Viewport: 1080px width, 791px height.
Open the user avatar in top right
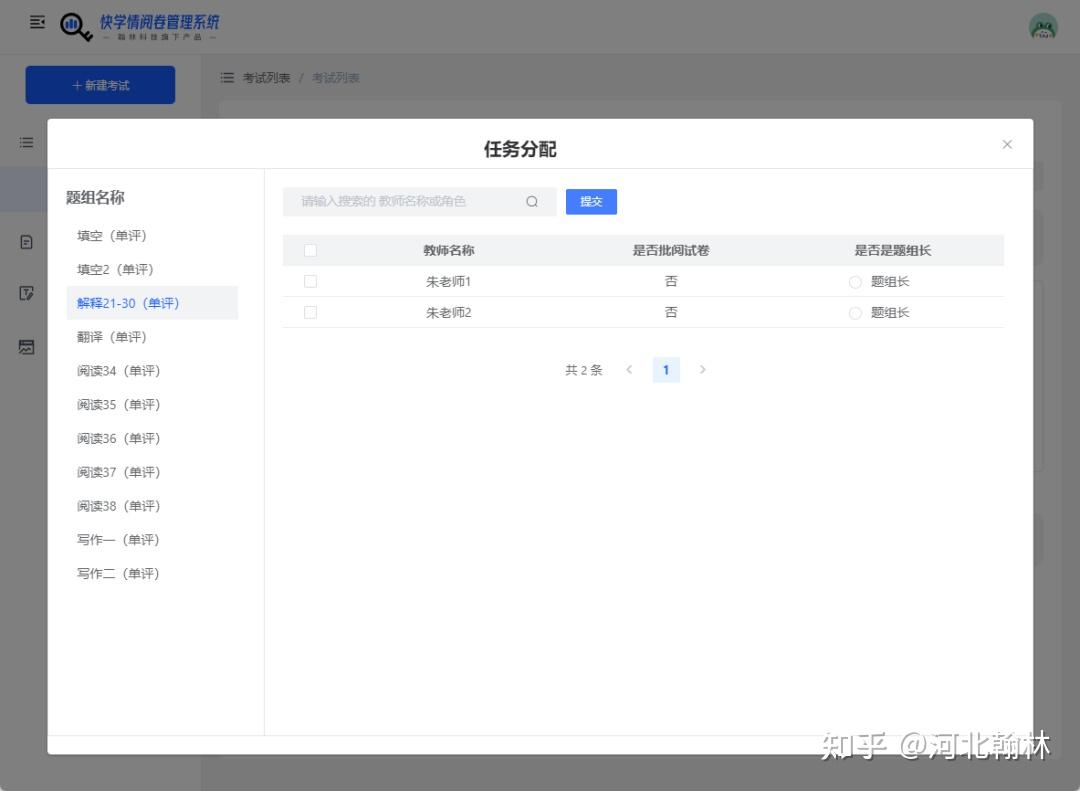1043,28
